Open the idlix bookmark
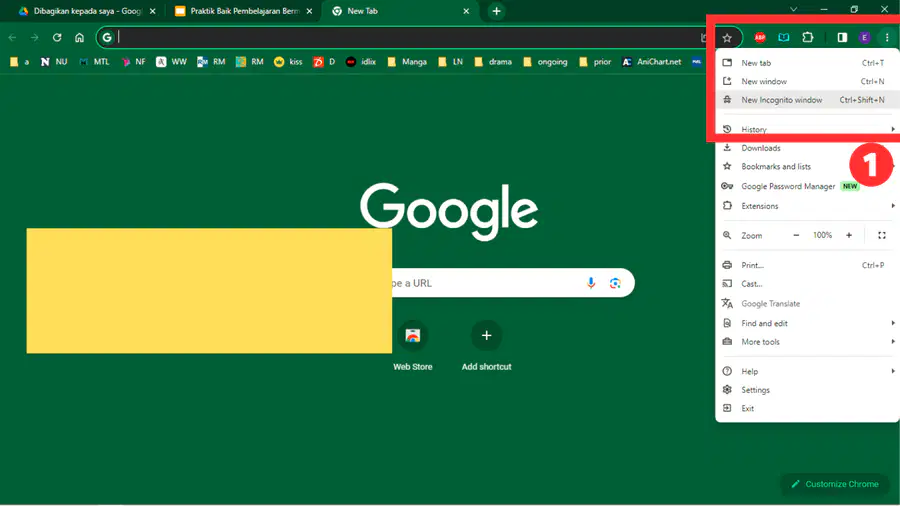 click(361, 62)
